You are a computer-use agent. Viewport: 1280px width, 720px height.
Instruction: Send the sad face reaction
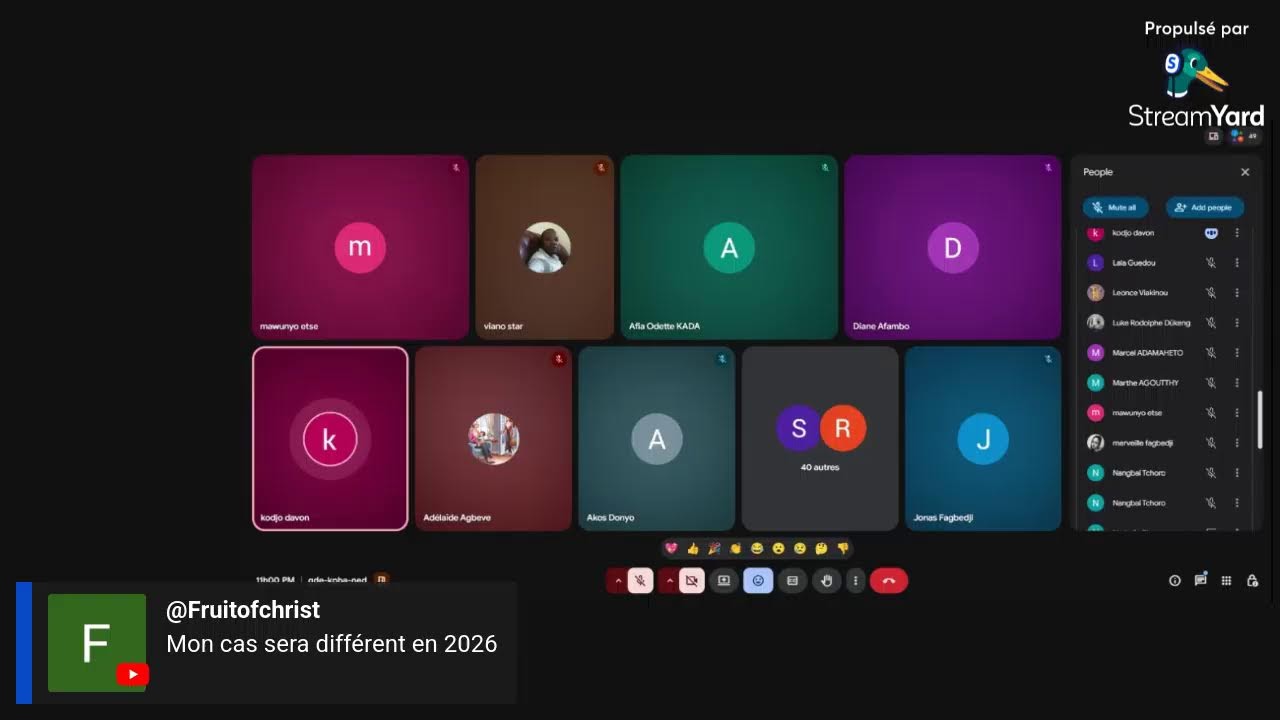click(x=800, y=548)
